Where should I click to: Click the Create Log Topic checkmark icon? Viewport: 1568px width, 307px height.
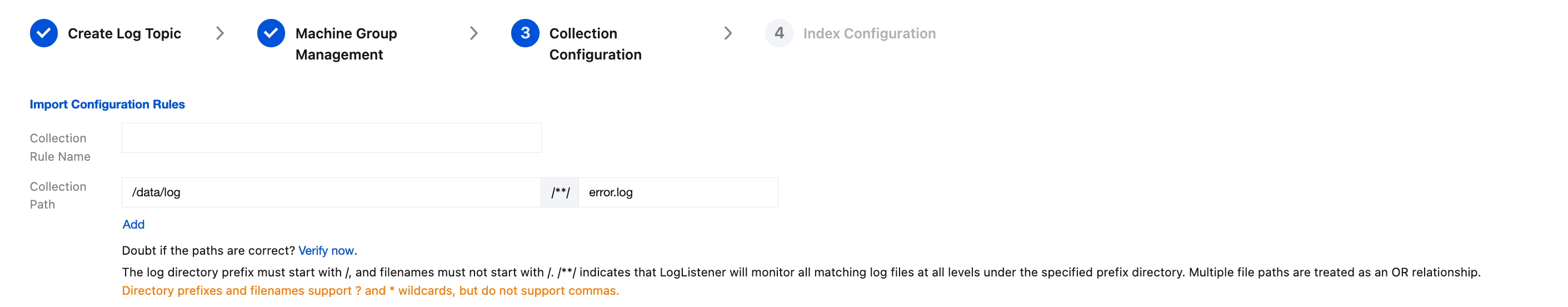pos(44,33)
